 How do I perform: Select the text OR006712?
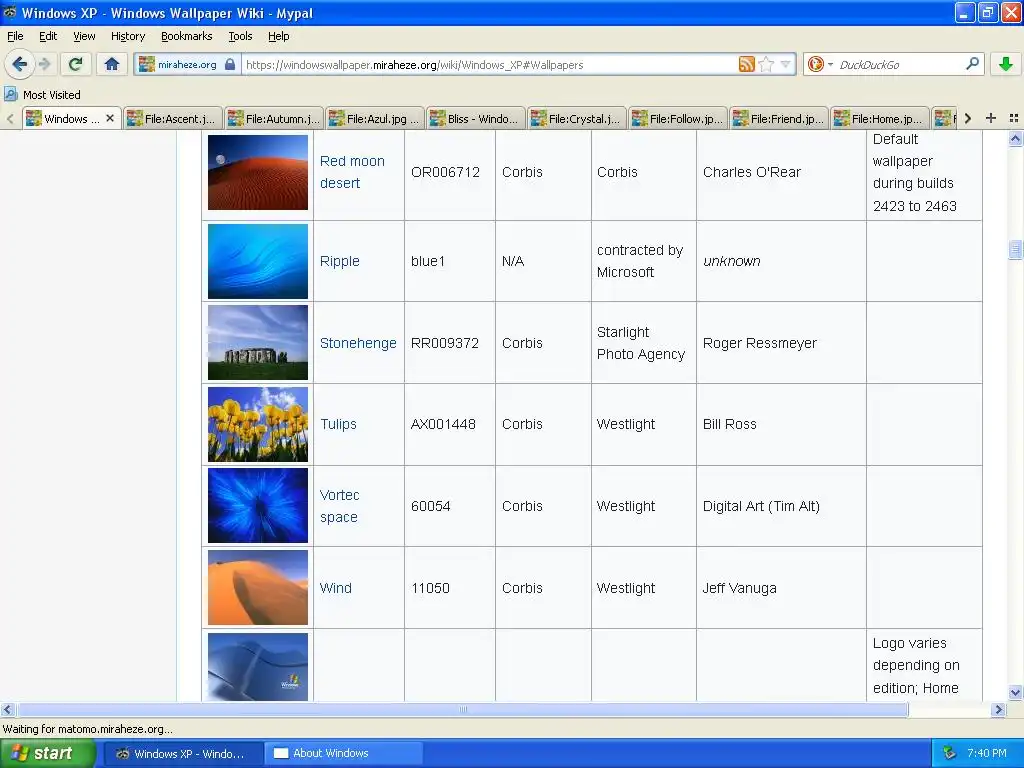click(x=445, y=172)
